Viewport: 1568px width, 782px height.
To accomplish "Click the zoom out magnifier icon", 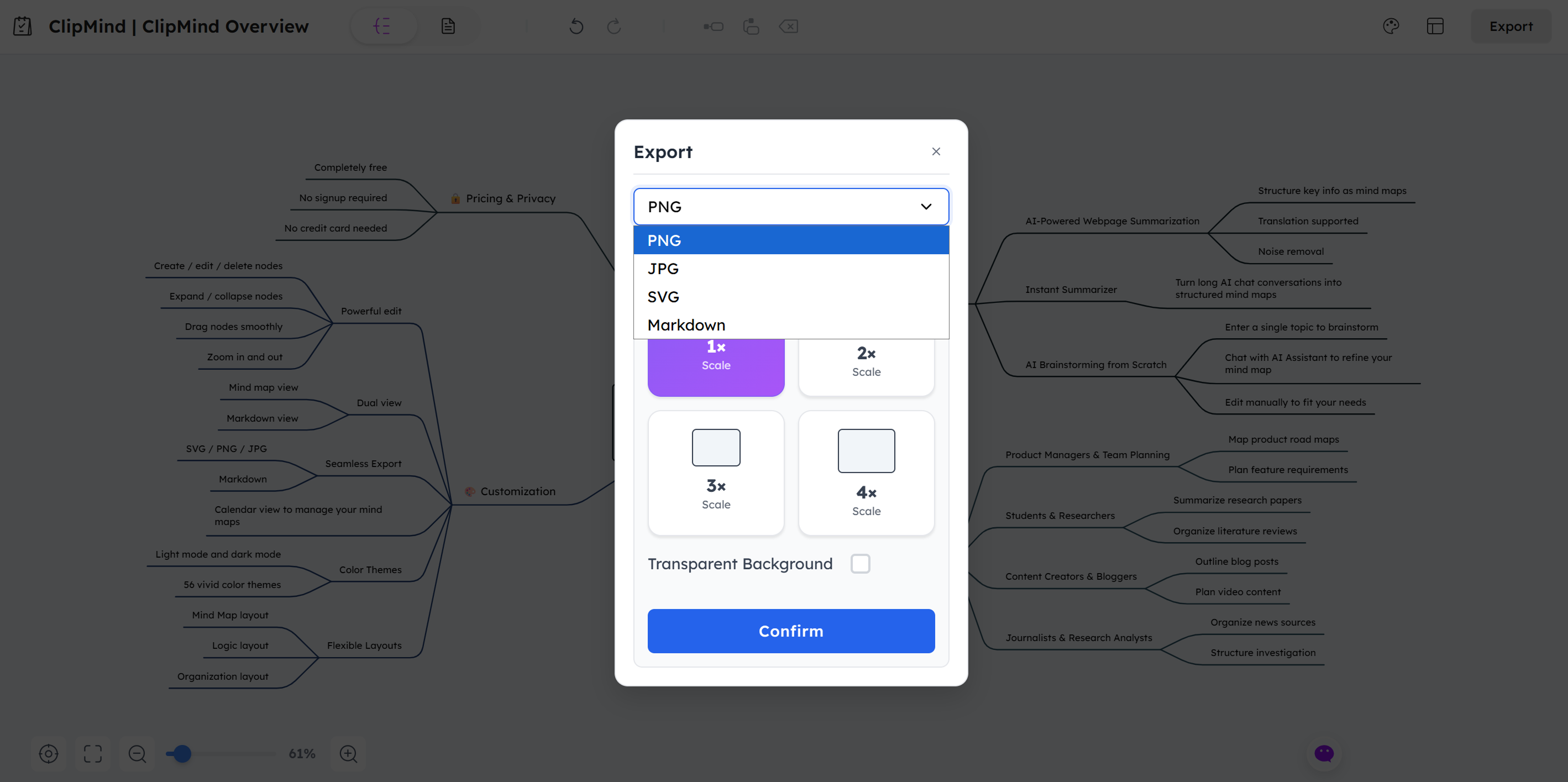I will pos(137,753).
